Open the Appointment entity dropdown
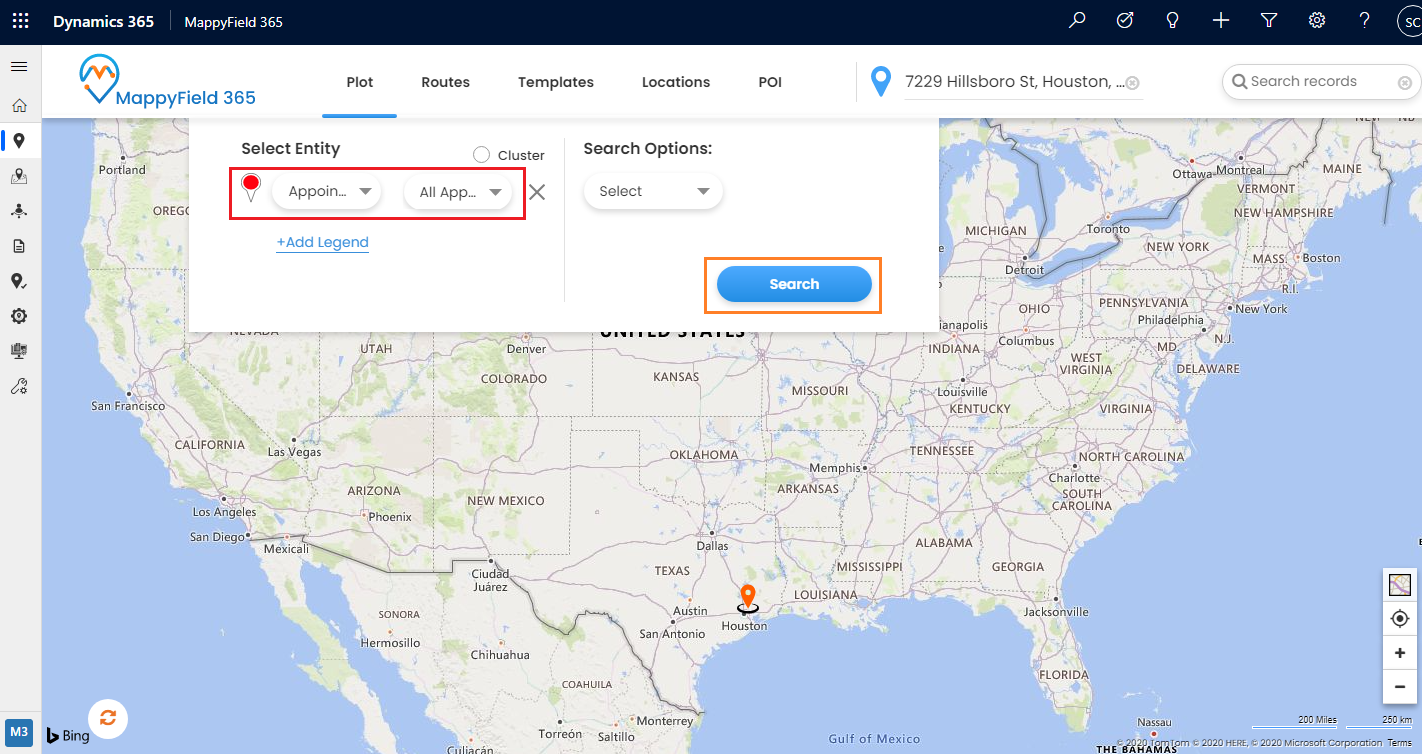1422x754 pixels. click(x=327, y=192)
